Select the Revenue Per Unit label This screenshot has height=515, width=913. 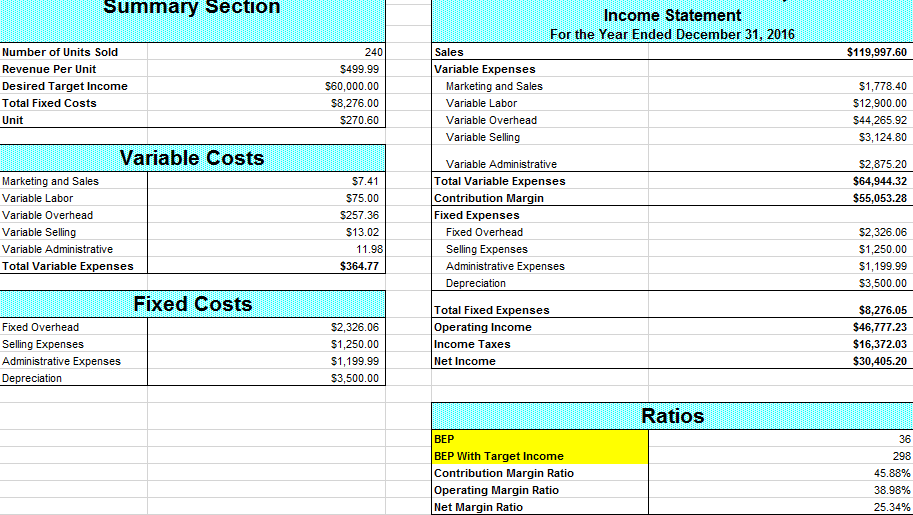(49, 69)
